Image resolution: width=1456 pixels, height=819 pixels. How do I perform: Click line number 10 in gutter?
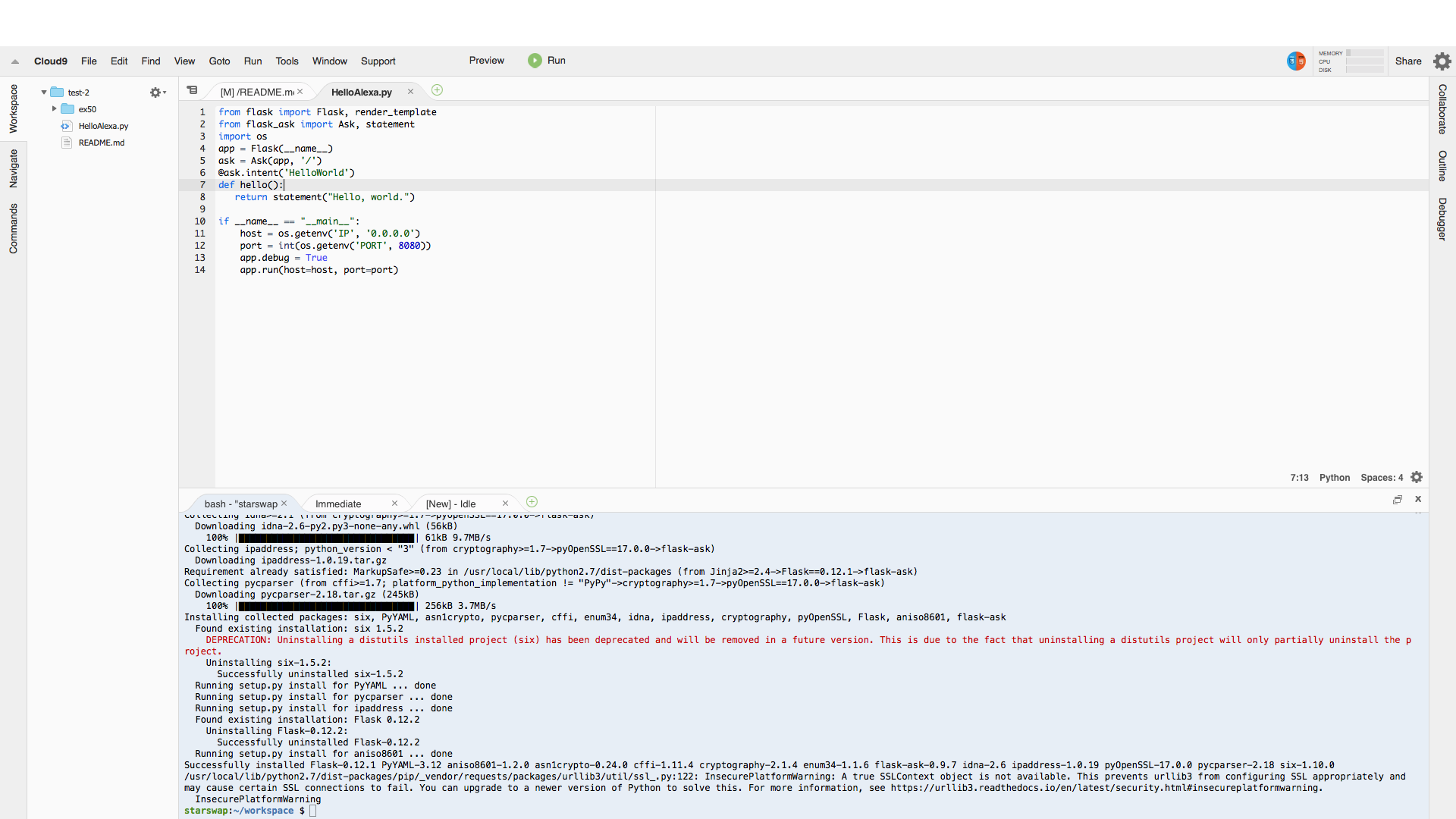[x=199, y=221]
